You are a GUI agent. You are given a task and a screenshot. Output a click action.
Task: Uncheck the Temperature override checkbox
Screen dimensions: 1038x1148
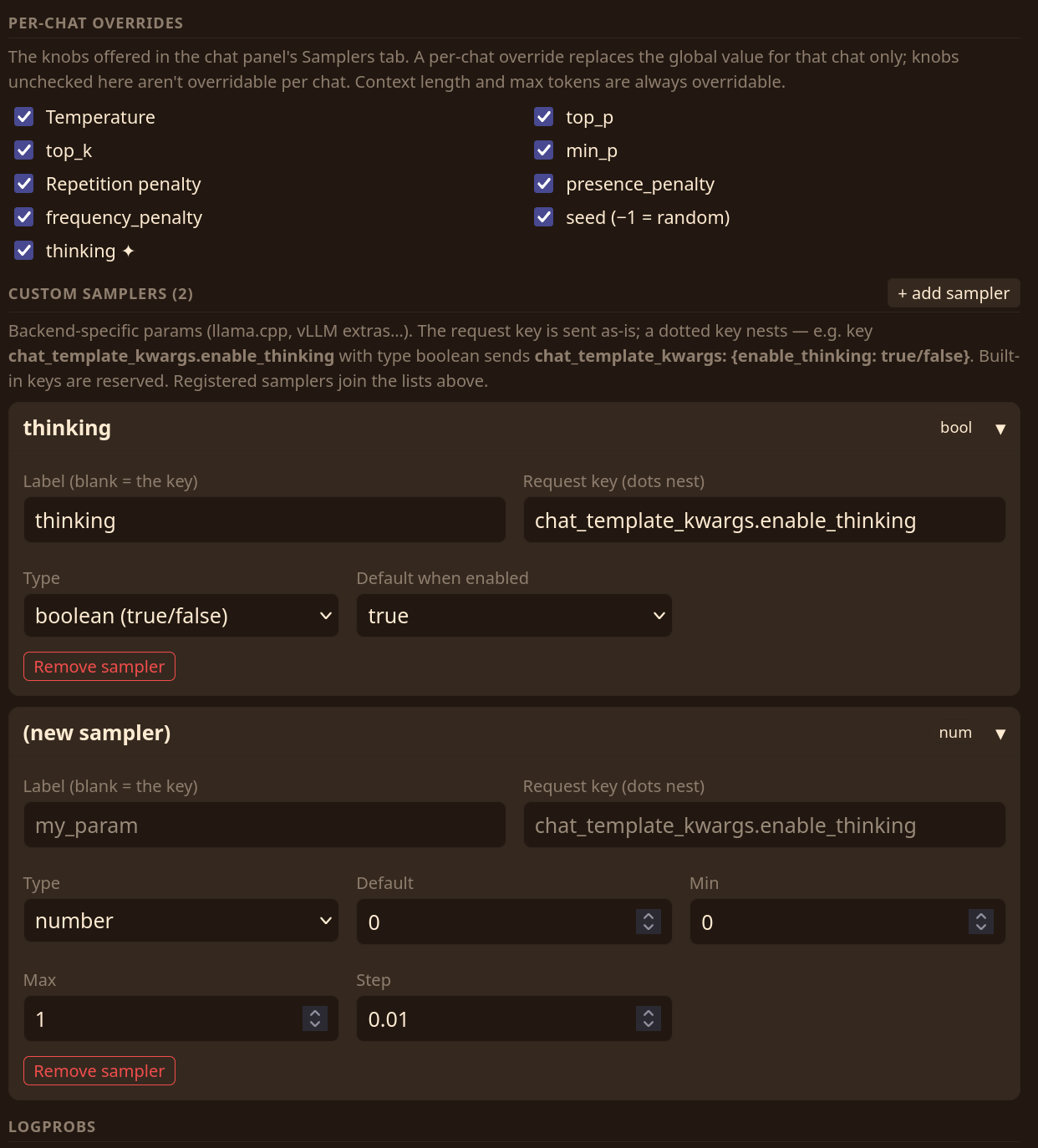point(24,116)
